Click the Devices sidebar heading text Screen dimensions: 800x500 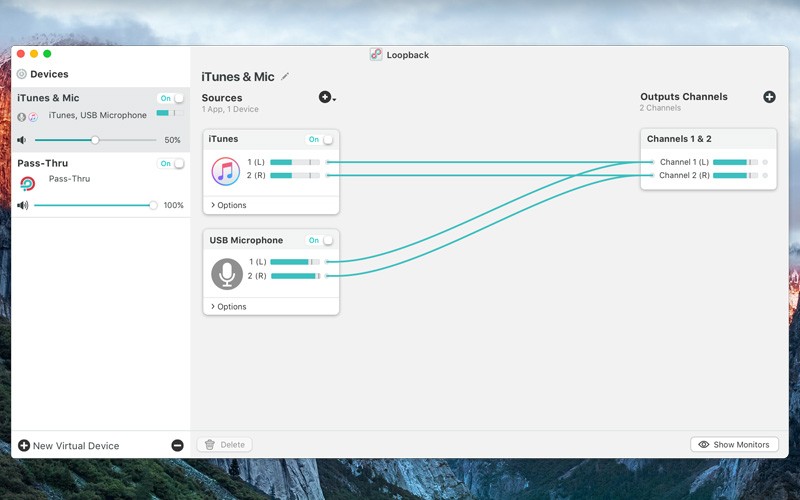click(x=49, y=74)
